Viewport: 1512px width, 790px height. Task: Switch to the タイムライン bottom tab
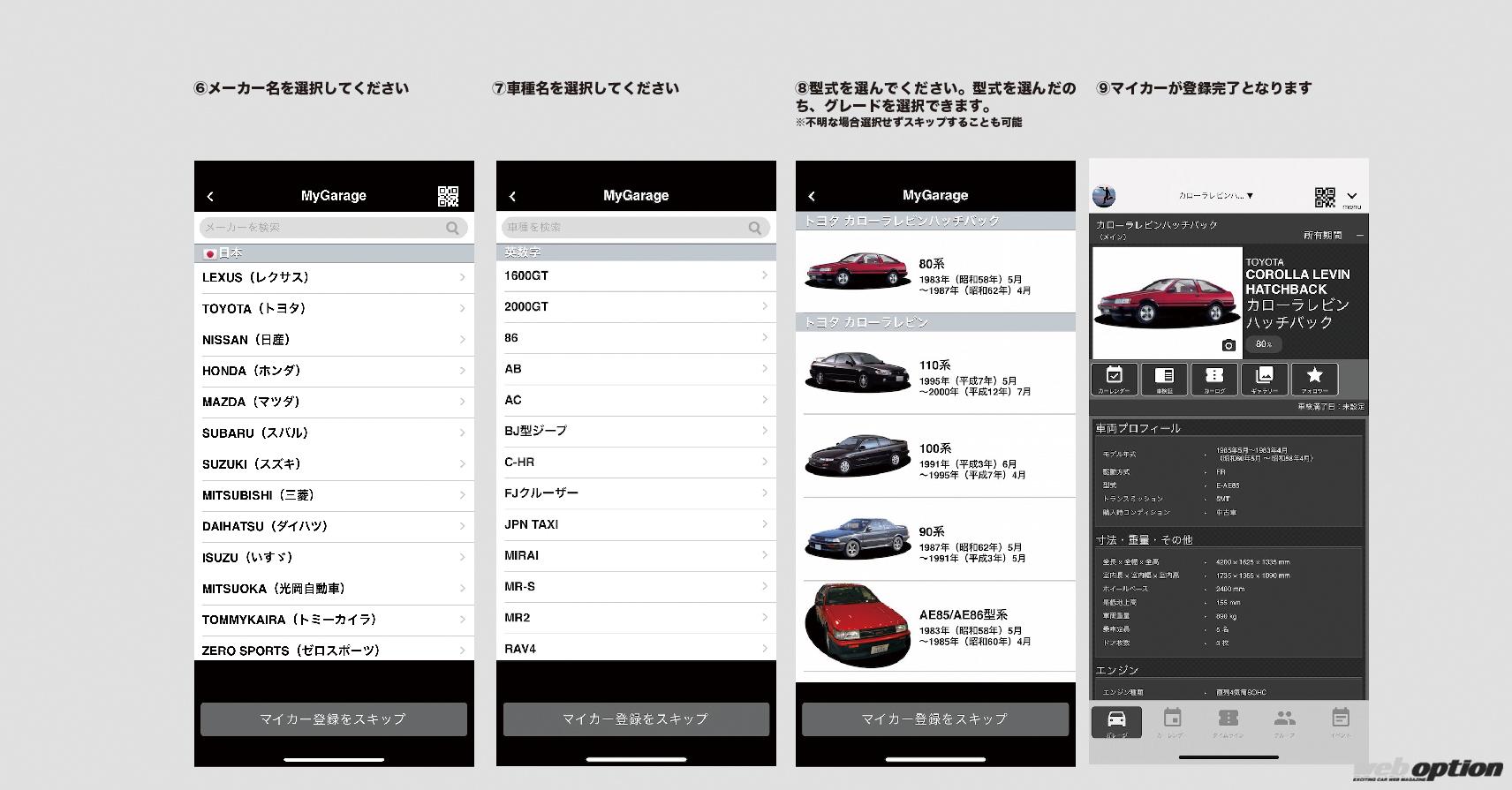coord(1228,721)
